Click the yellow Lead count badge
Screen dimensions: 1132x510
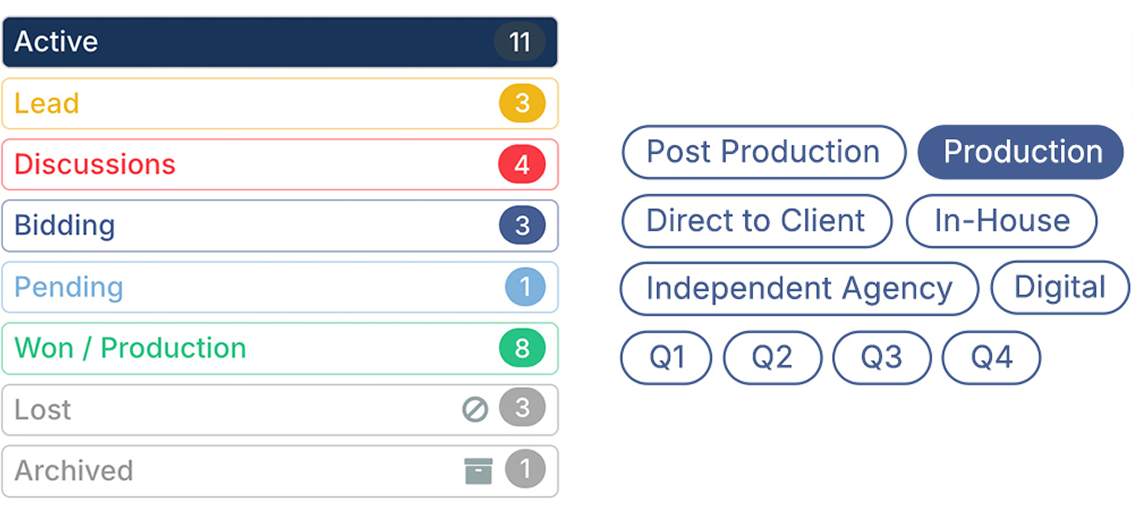tap(522, 104)
